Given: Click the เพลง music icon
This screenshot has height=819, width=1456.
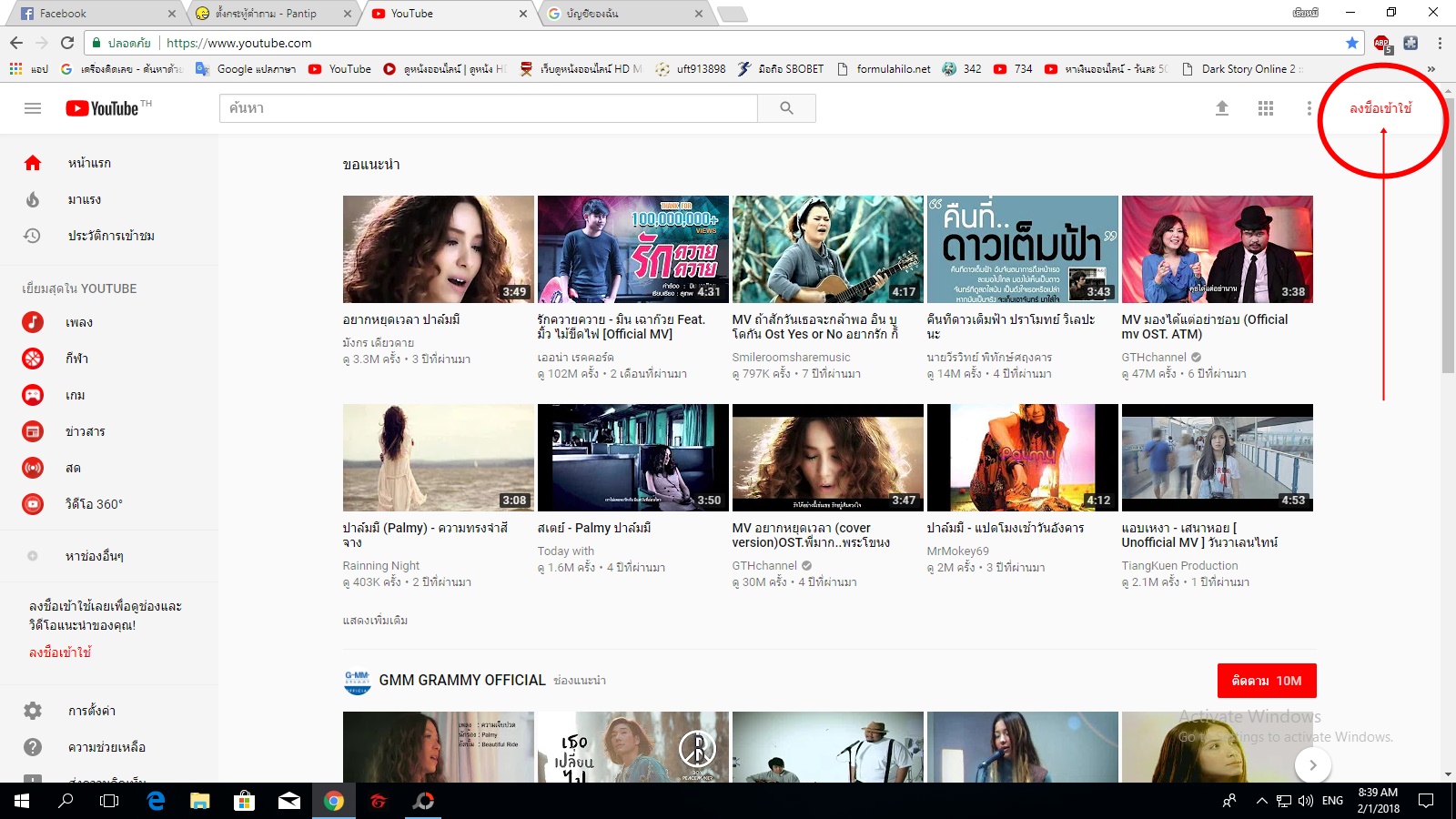Looking at the screenshot, I should click(33, 322).
